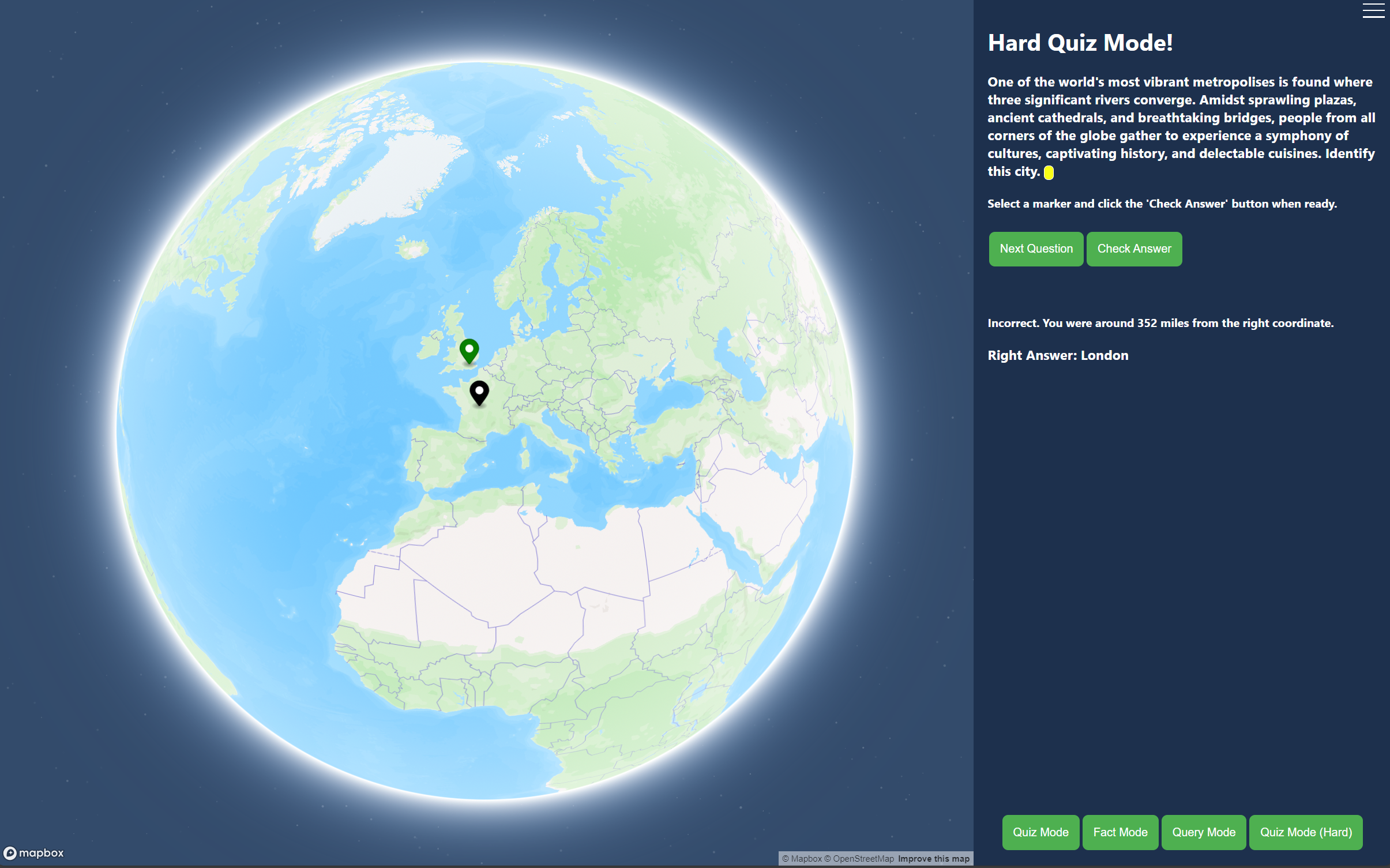Click the yellow indicator after question text
This screenshot has width=1390, height=868.
click(x=1049, y=172)
